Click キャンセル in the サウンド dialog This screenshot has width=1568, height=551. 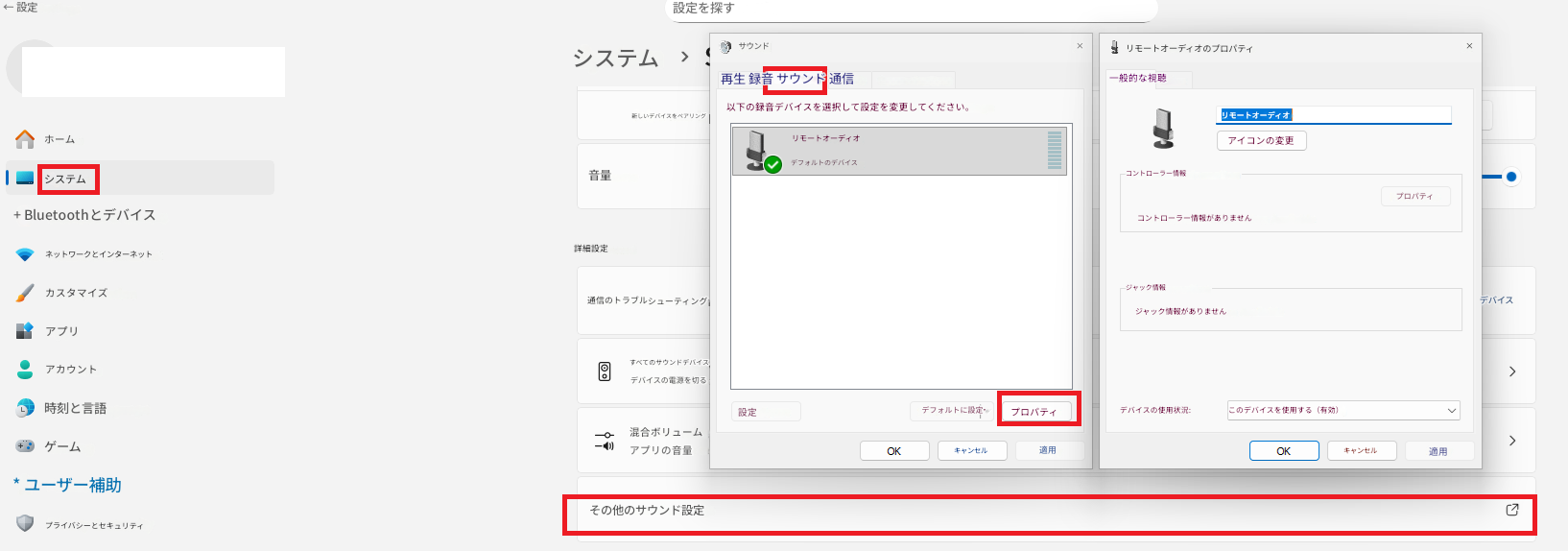971,450
